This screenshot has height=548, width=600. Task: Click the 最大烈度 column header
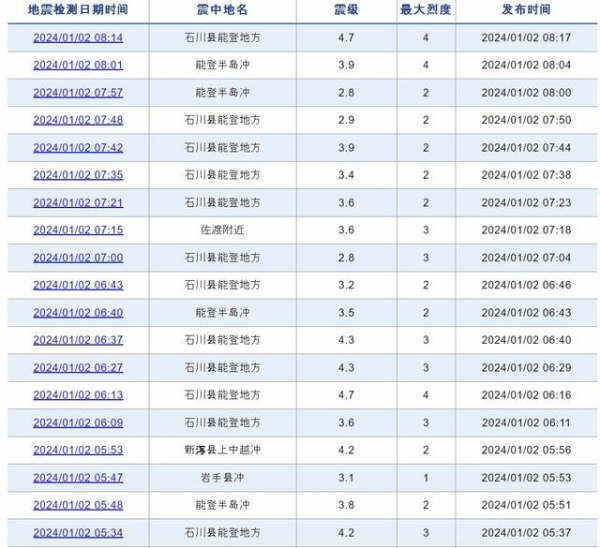(425, 10)
